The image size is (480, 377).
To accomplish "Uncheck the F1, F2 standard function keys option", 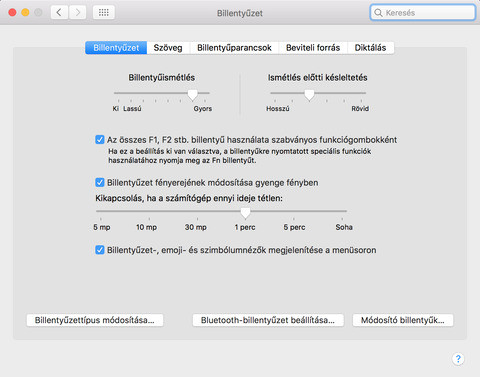I will [x=100, y=139].
